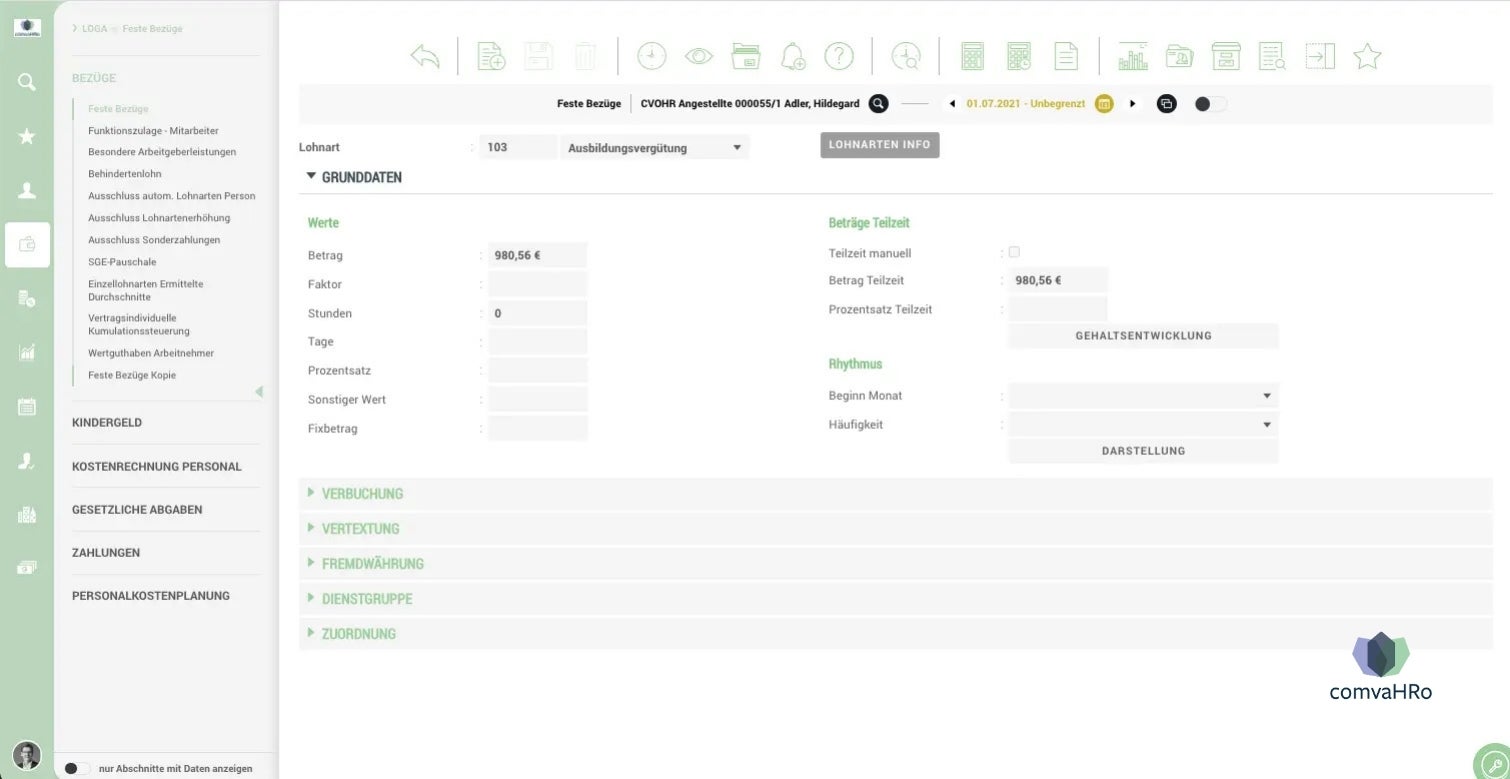Click the LOGA breadcrumb link
This screenshot has width=1510, height=779.
(94, 29)
